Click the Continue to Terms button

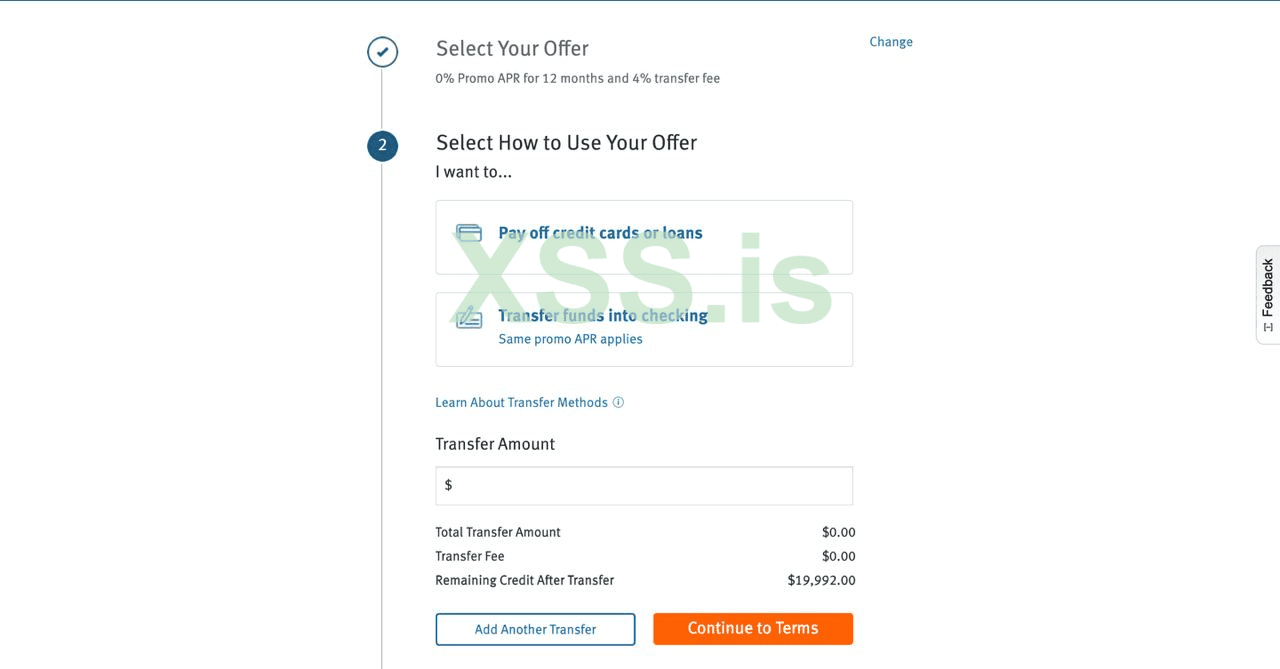pos(753,629)
